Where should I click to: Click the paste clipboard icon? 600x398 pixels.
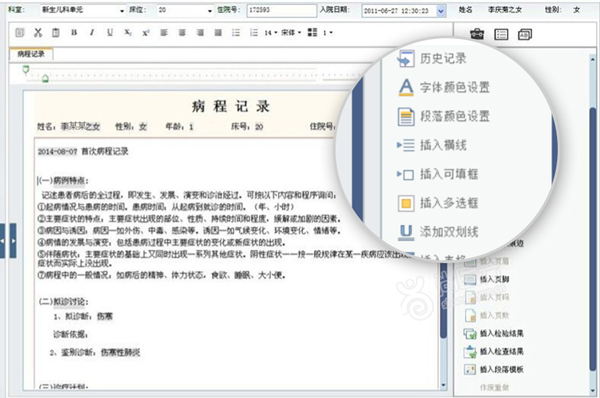(56, 33)
